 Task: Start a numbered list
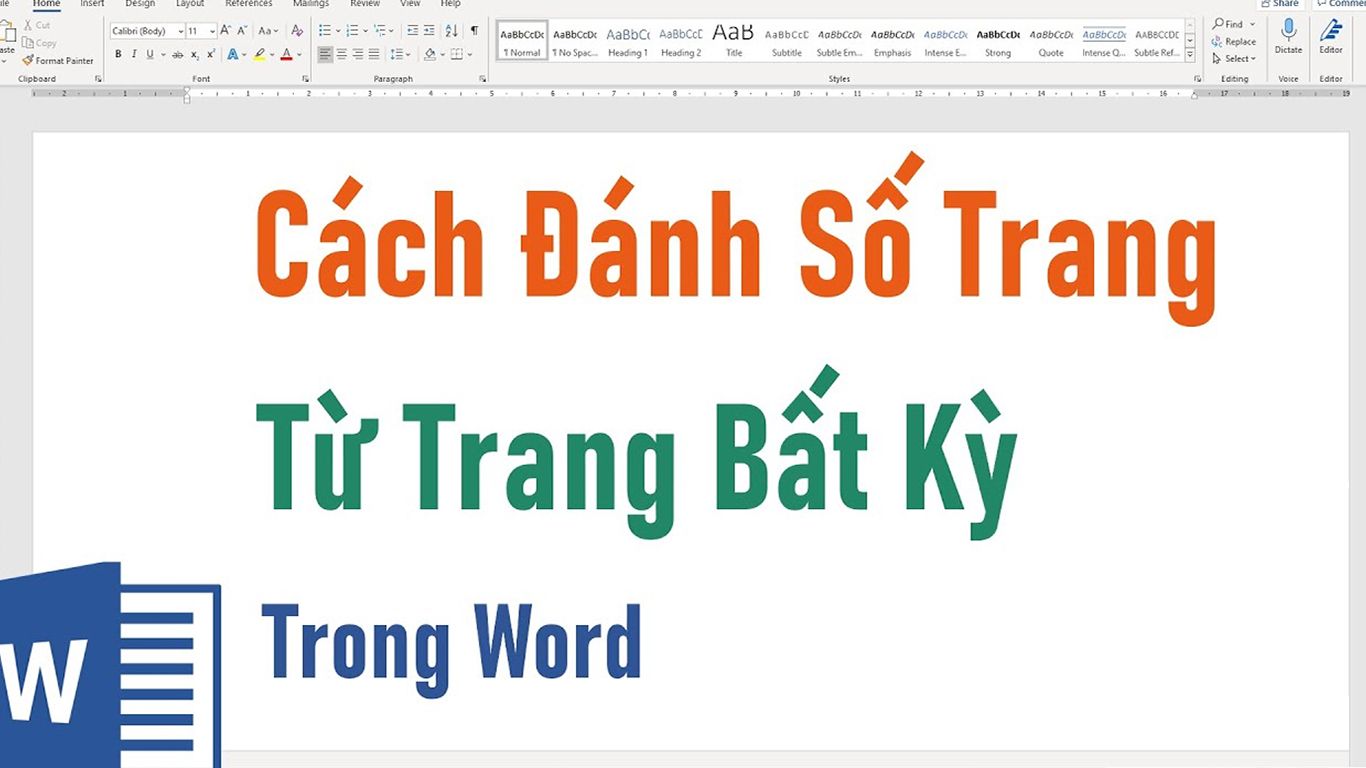click(352, 31)
